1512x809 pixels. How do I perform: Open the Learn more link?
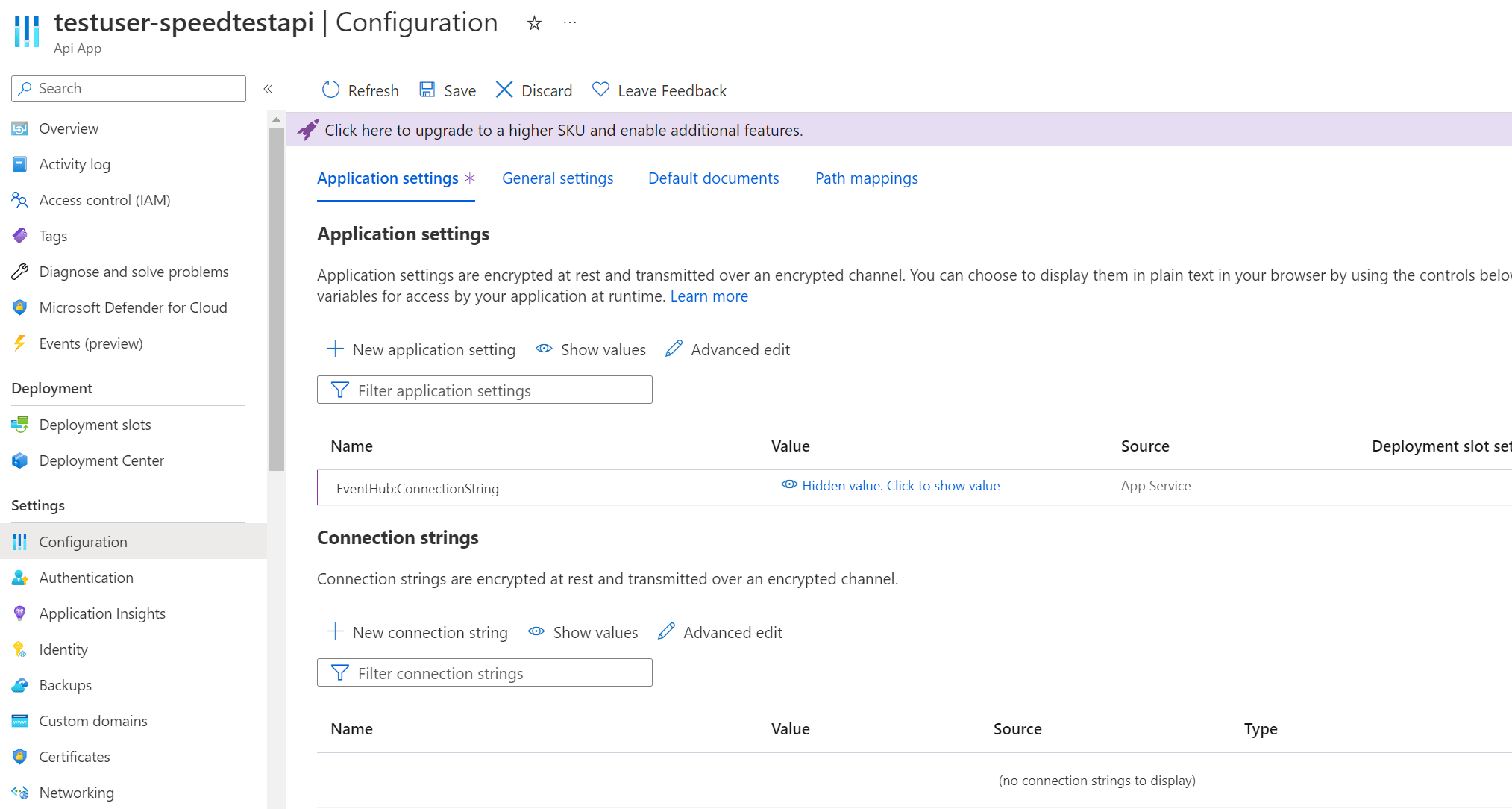709,296
